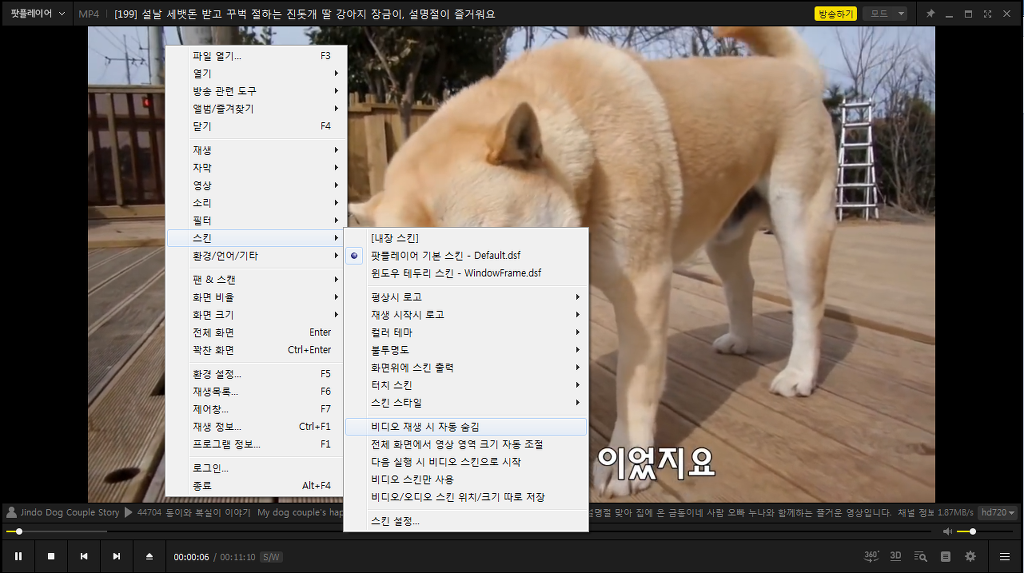Adjust the volume slider handle
The height and width of the screenshot is (573, 1024).
tap(972, 531)
